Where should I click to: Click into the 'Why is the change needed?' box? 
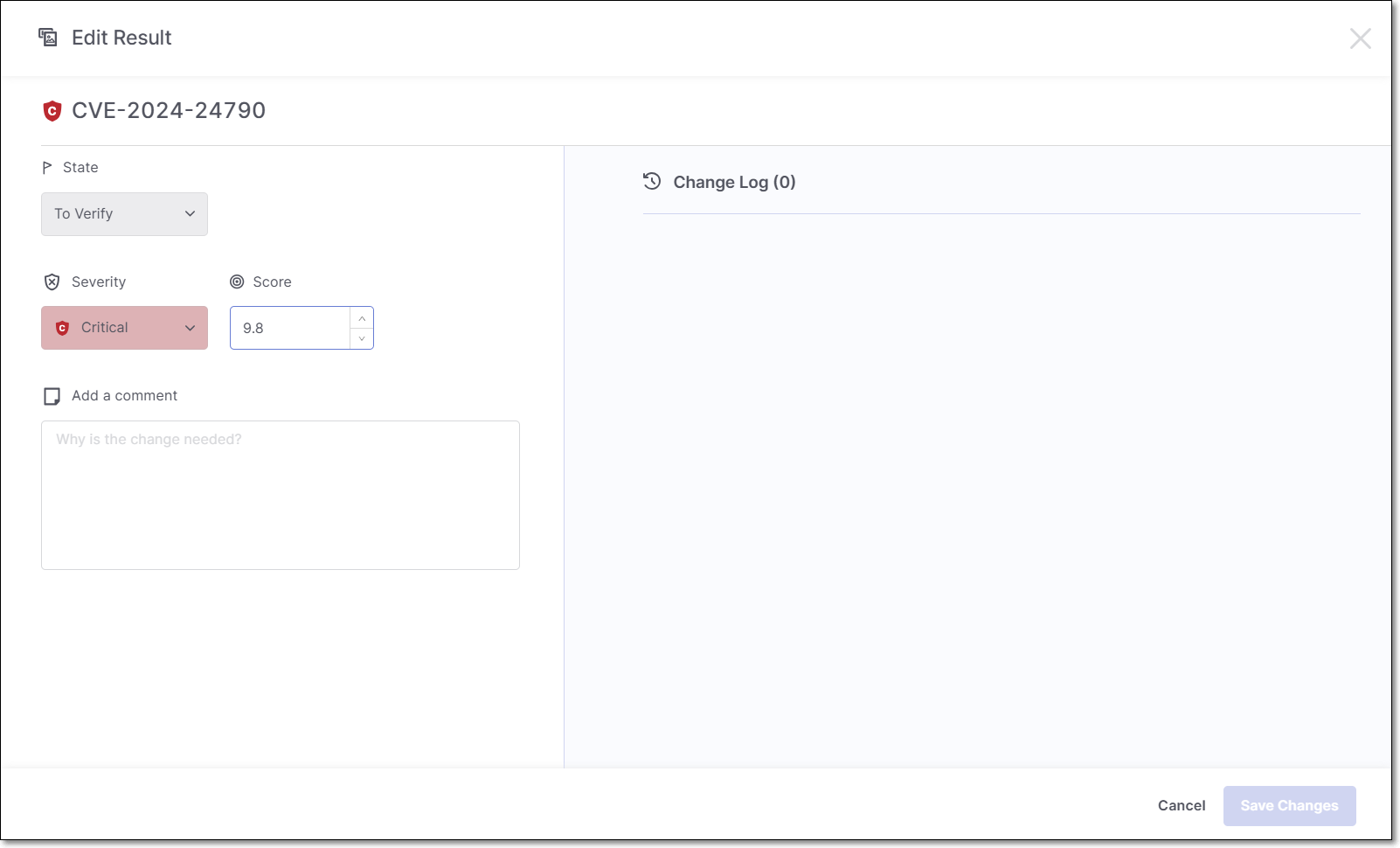280,495
